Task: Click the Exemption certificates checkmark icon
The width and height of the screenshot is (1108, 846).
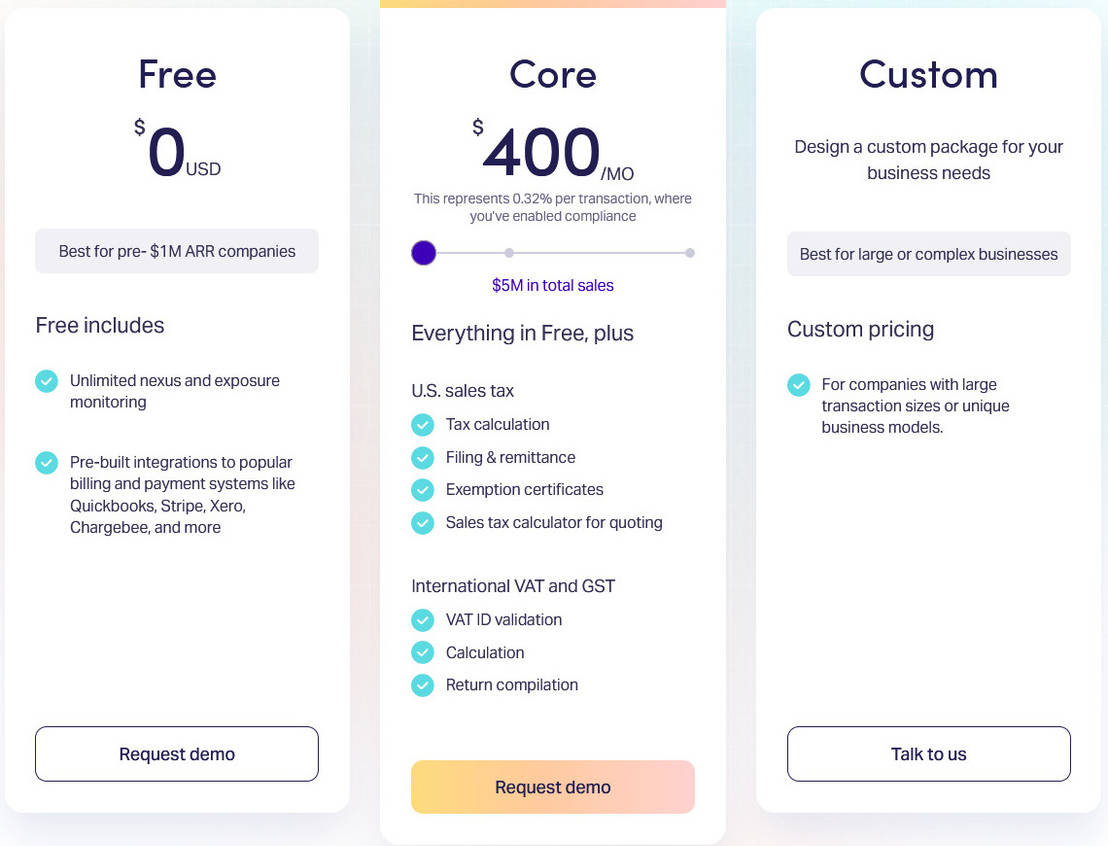Action: point(422,490)
